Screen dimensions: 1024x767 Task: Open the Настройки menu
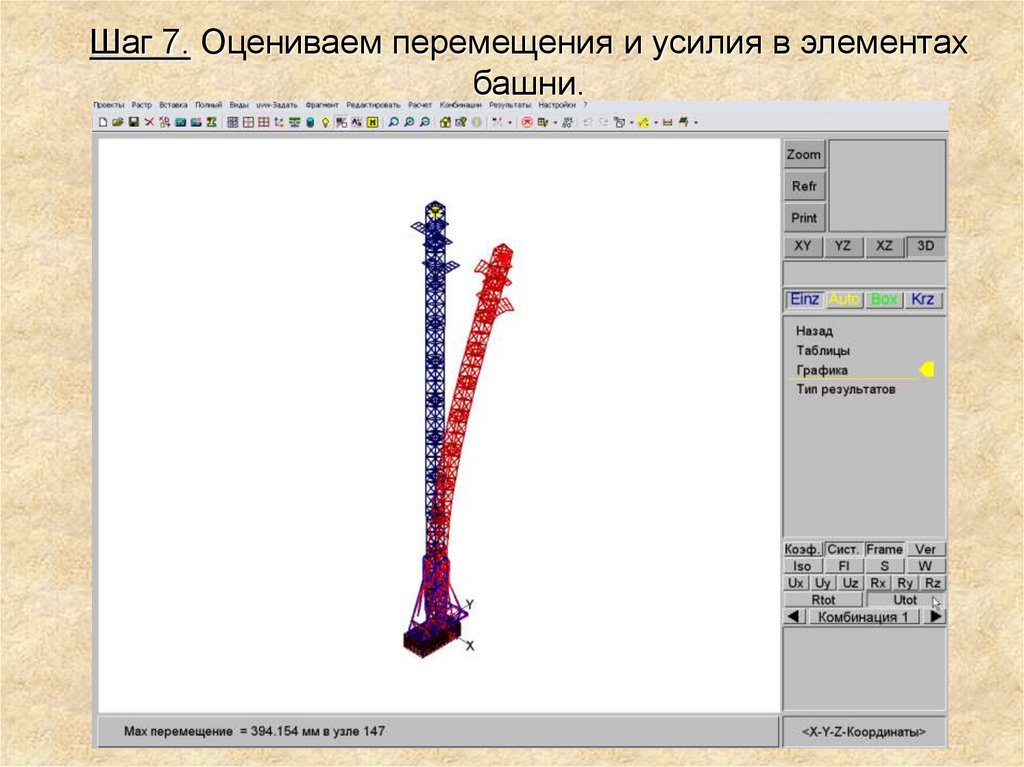pos(557,105)
